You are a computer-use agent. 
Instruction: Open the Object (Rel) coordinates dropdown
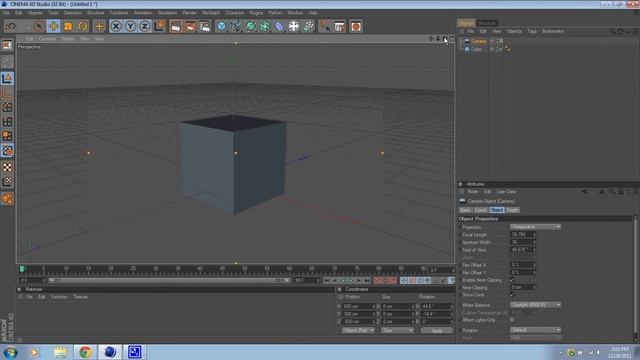(x=358, y=330)
